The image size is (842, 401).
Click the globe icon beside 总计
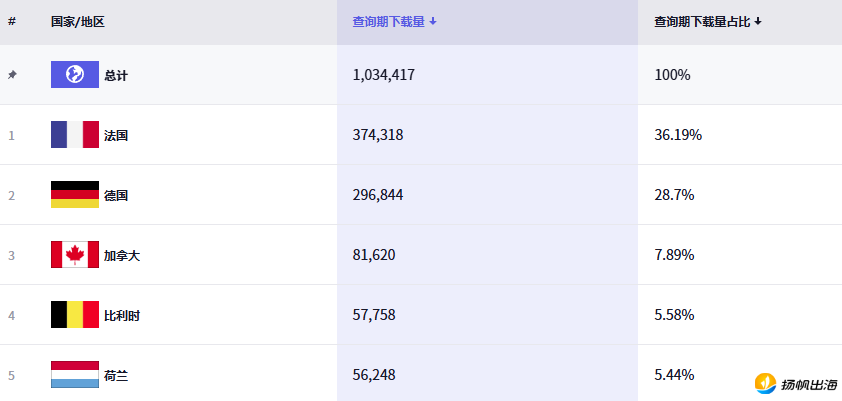(x=75, y=75)
